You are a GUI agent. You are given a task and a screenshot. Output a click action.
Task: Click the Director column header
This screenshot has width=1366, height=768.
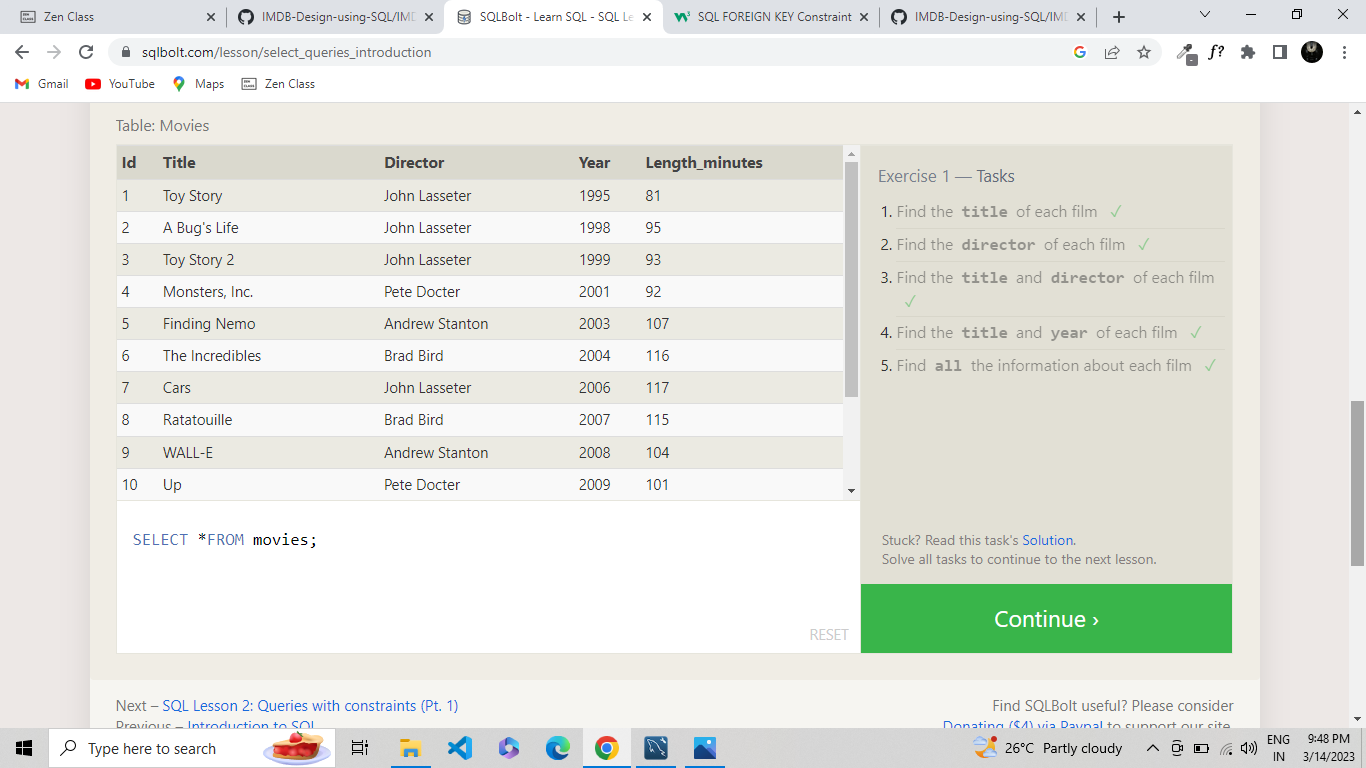tap(414, 163)
